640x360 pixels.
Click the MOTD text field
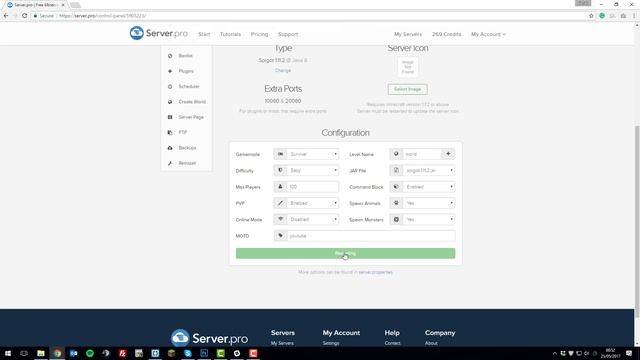(x=371, y=236)
